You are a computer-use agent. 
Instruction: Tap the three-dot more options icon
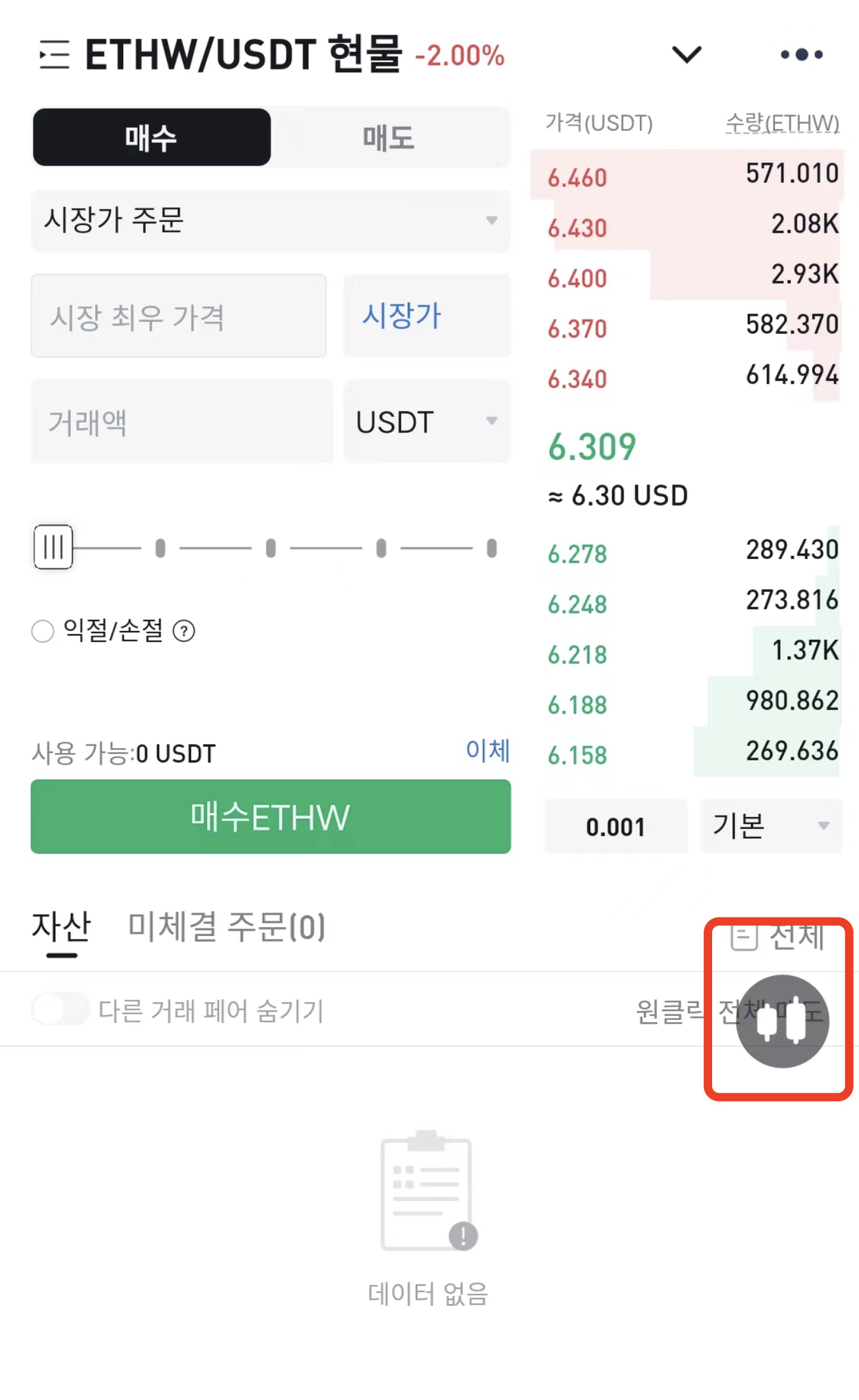[802, 54]
